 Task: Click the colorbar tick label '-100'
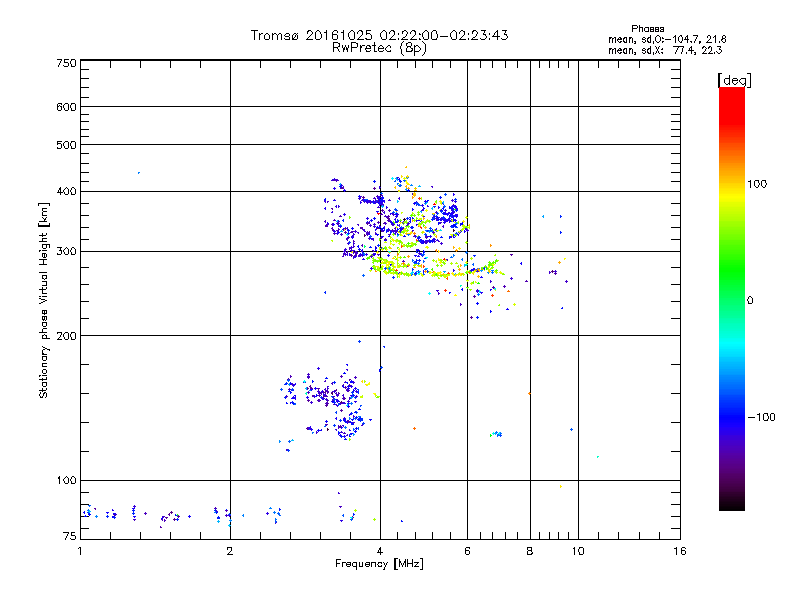click(761, 417)
